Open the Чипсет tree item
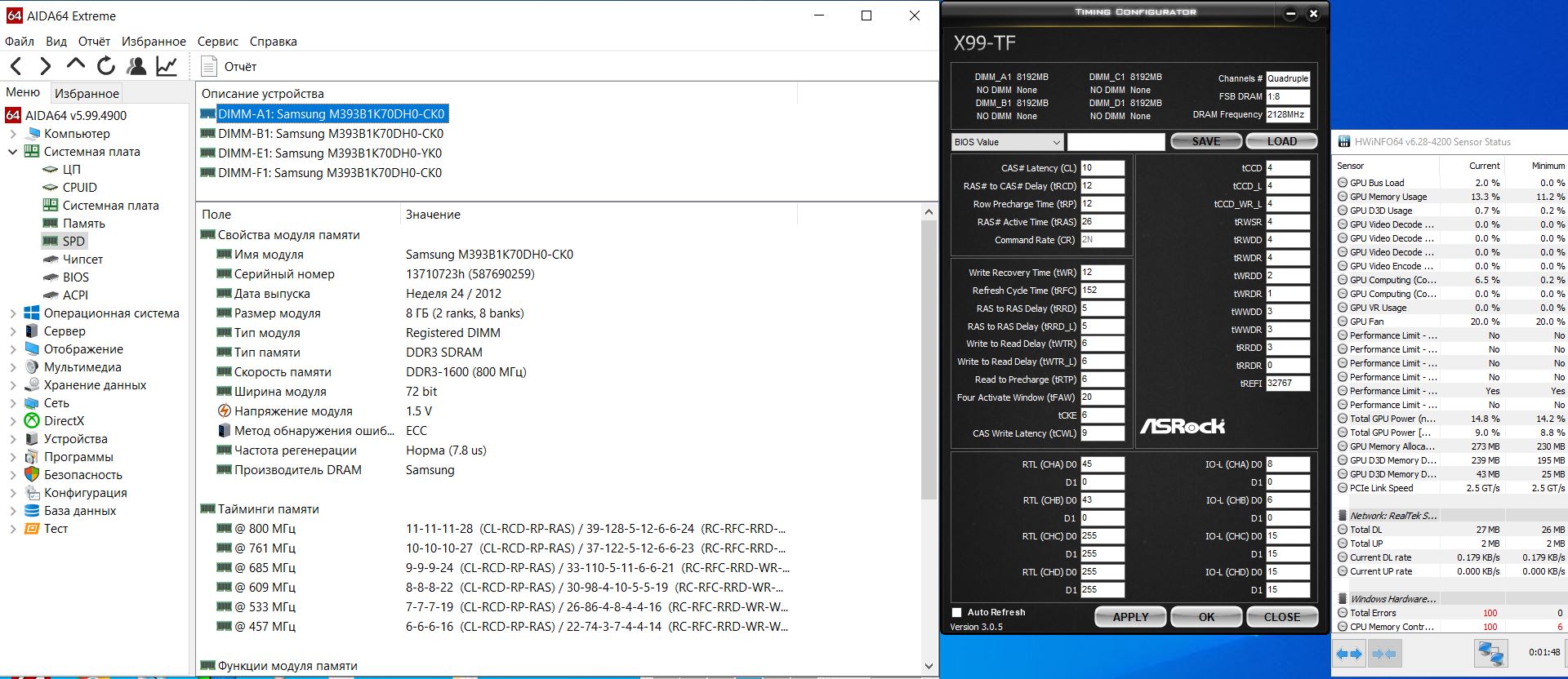This screenshot has height=679, width=1568. pos(82,259)
